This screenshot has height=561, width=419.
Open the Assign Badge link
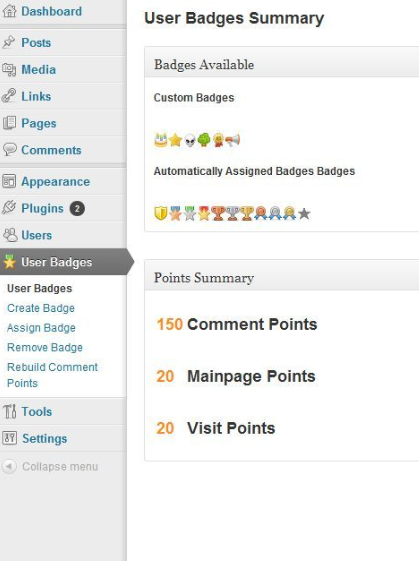pos(41,328)
